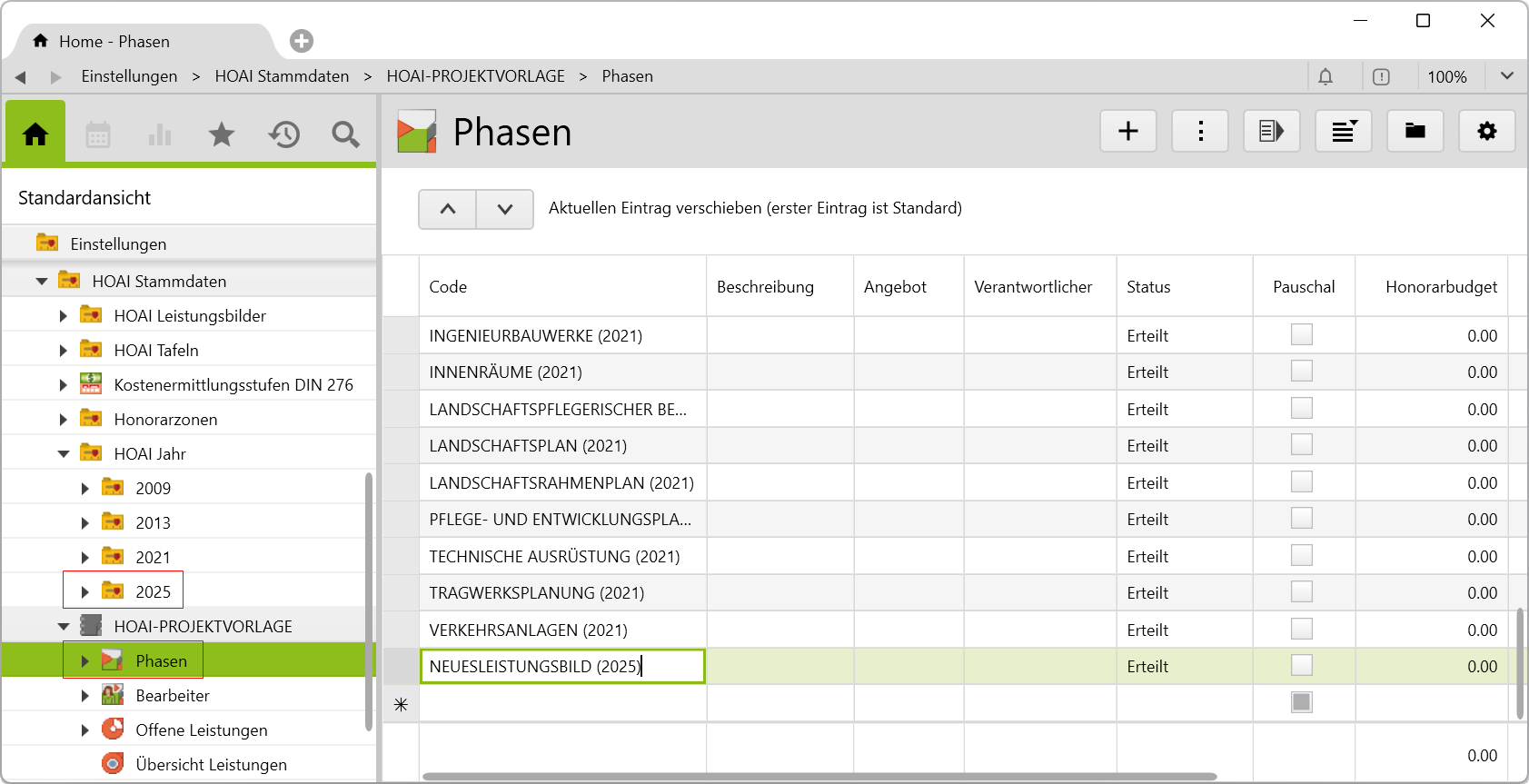Click the 100% zoom level
Image resolution: width=1529 pixels, height=784 pixels.
[1446, 77]
